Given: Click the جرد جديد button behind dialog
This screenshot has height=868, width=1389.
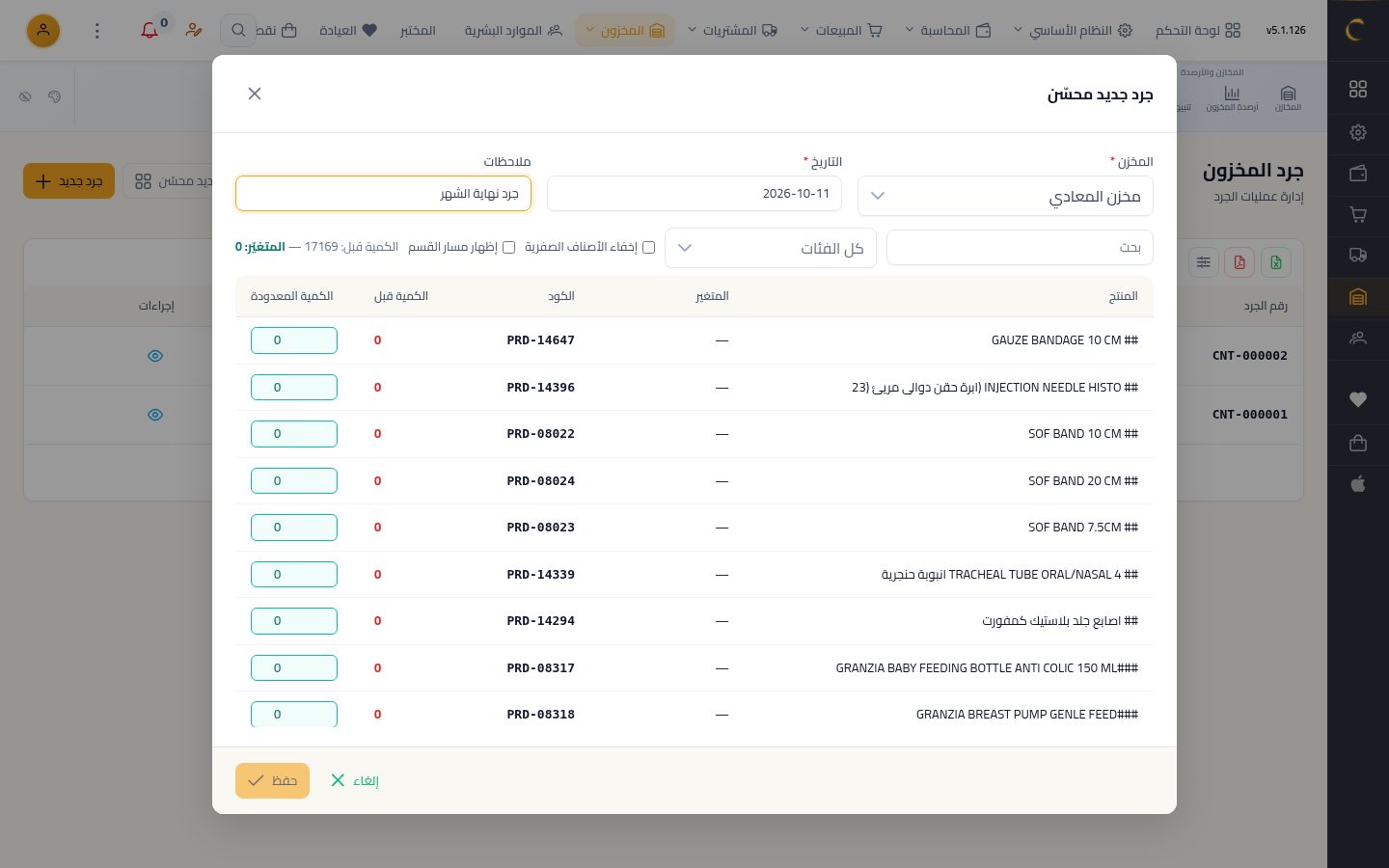Looking at the screenshot, I should [68, 181].
